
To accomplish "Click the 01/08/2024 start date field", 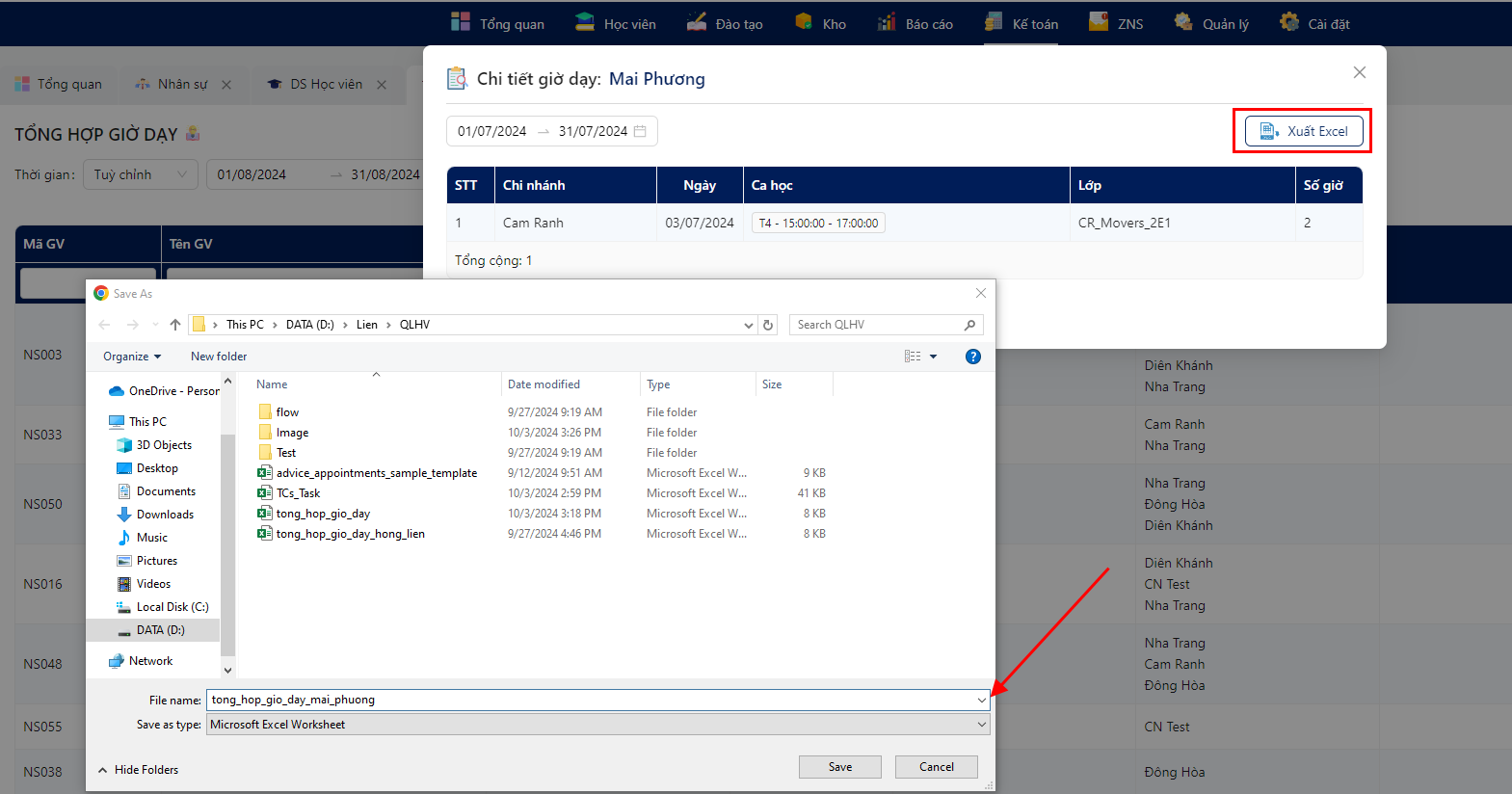I will [x=252, y=174].
